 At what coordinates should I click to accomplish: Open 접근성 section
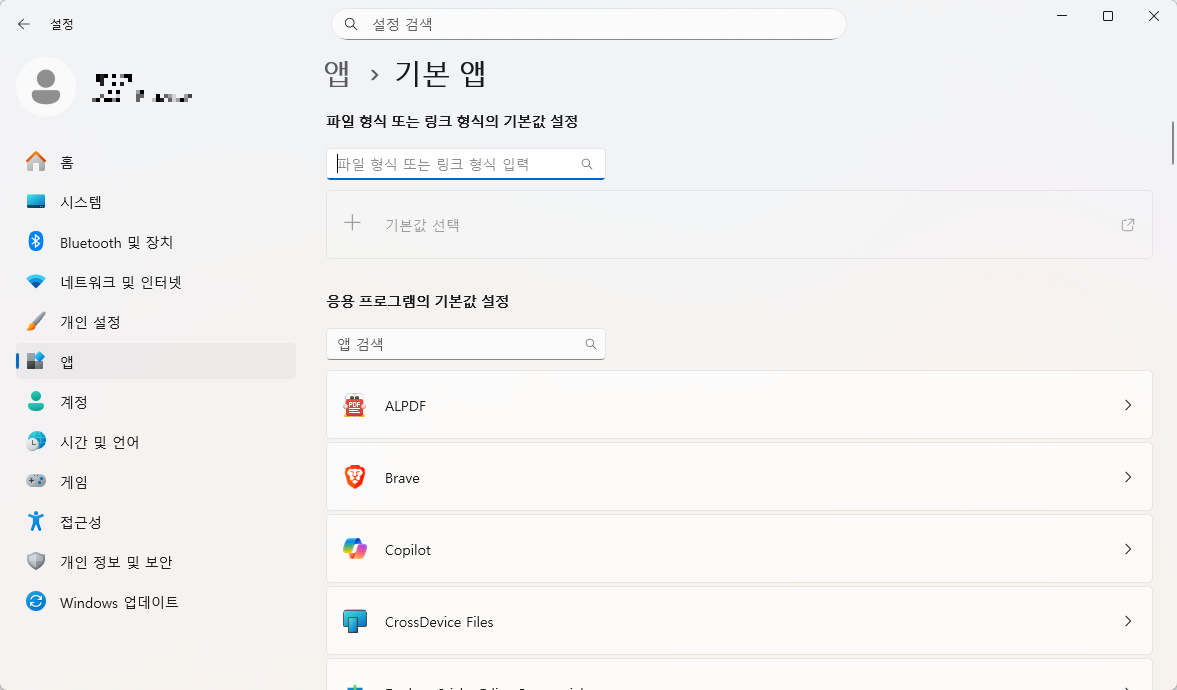pos(155,521)
